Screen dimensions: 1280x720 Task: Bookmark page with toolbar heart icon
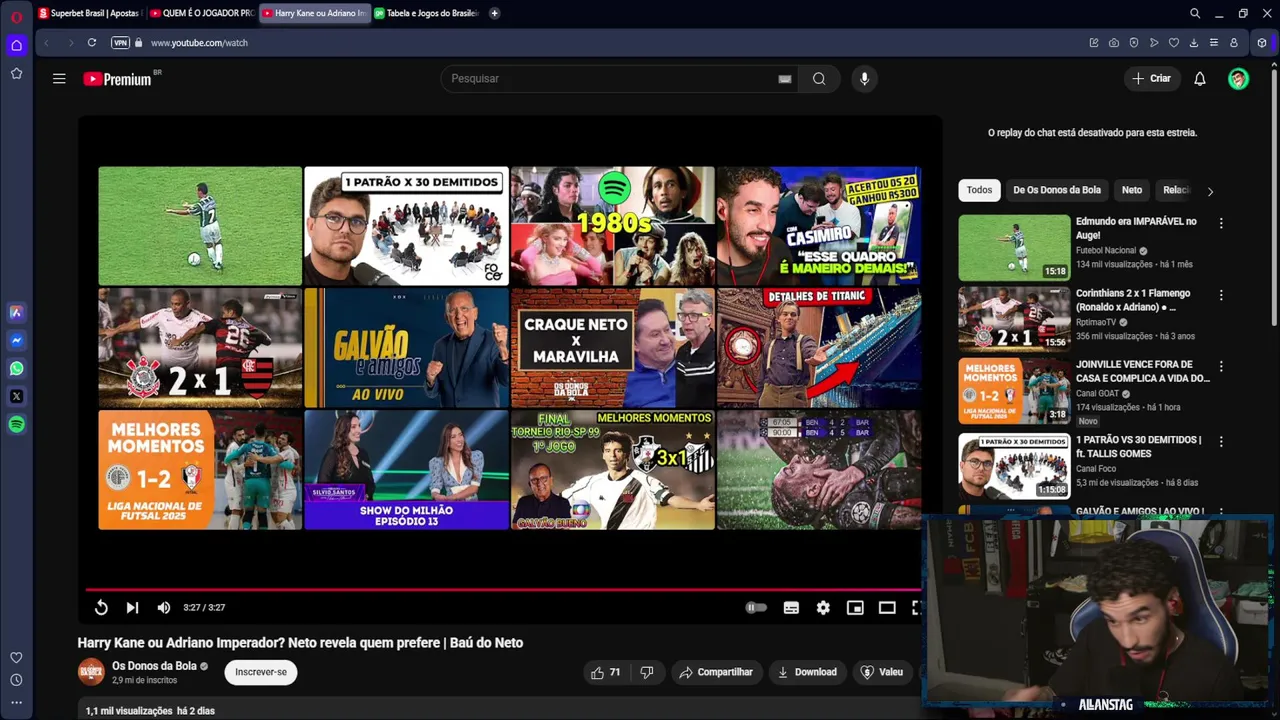coord(1174,43)
